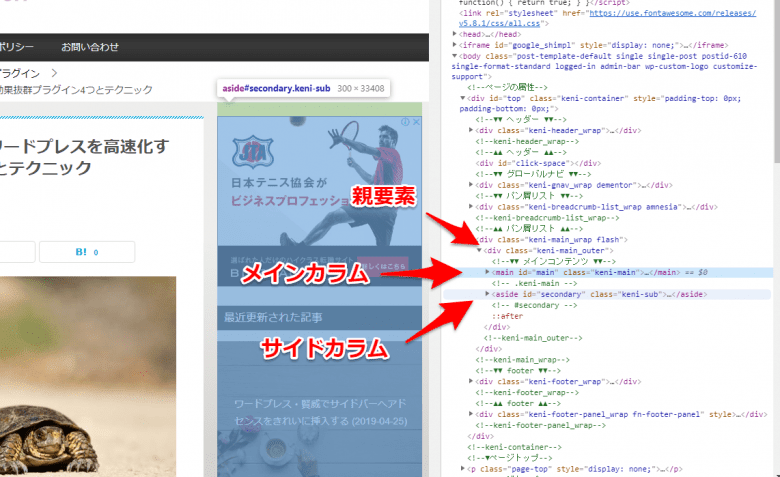The width and height of the screenshot is (780, 477).
Task: Click the JTA tennis association logo
Action: tap(253, 152)
